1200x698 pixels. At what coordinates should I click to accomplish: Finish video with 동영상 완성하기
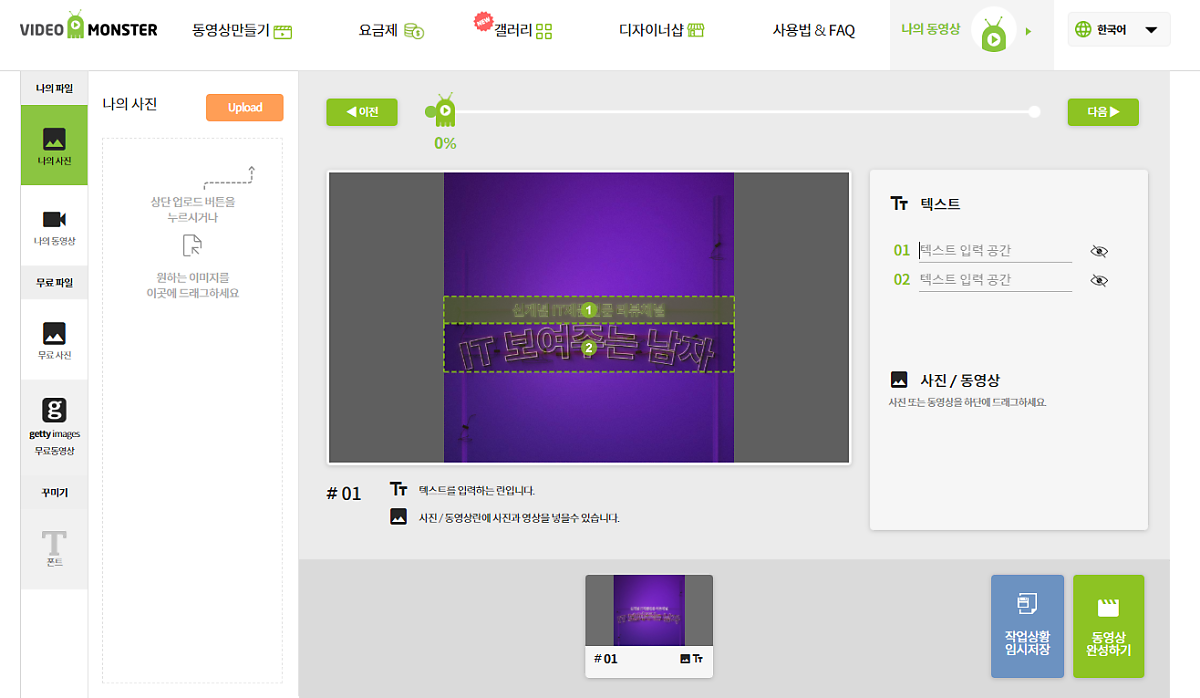(x=1108, y=627)
